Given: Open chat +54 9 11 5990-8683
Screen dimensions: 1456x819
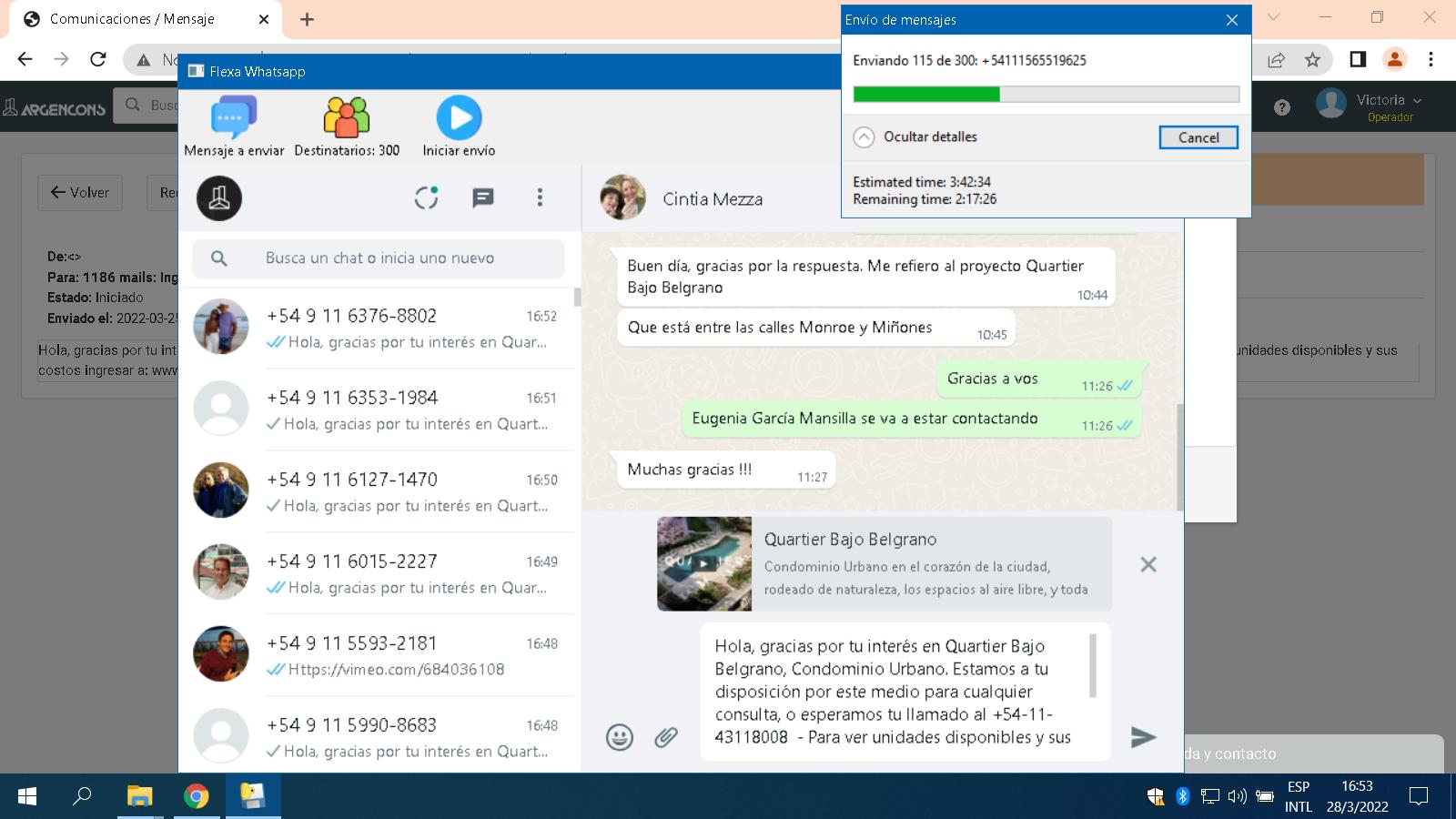Looking at the screenshot, I should (x=379, y=735).
